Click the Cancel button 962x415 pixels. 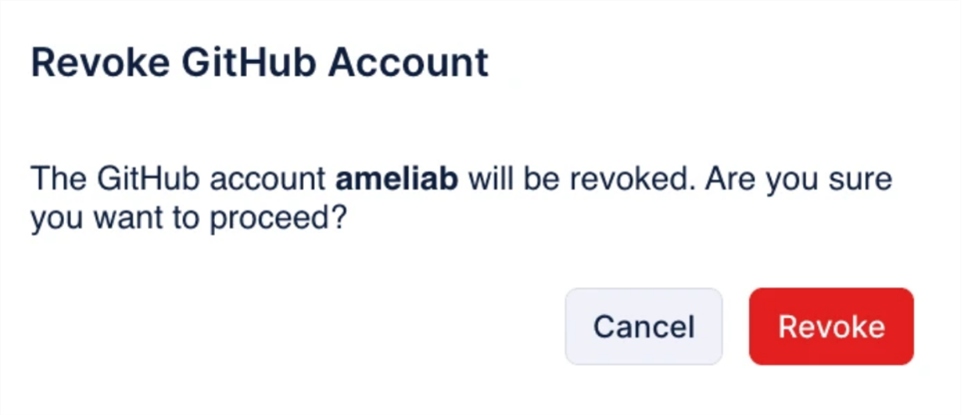pos(643,327)
